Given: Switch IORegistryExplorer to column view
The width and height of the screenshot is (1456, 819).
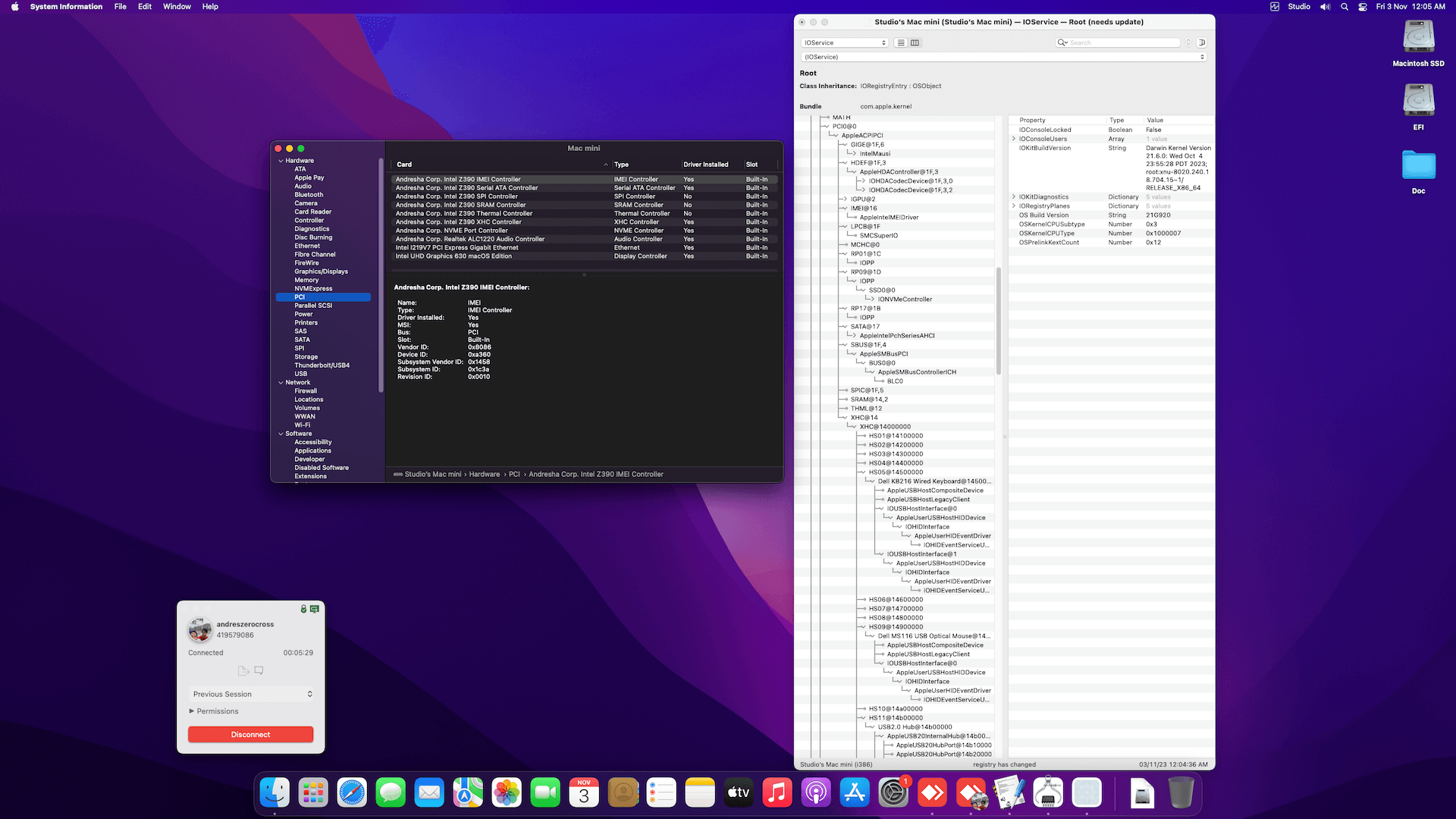Looking at the screenshot, I should pos(915,42).
